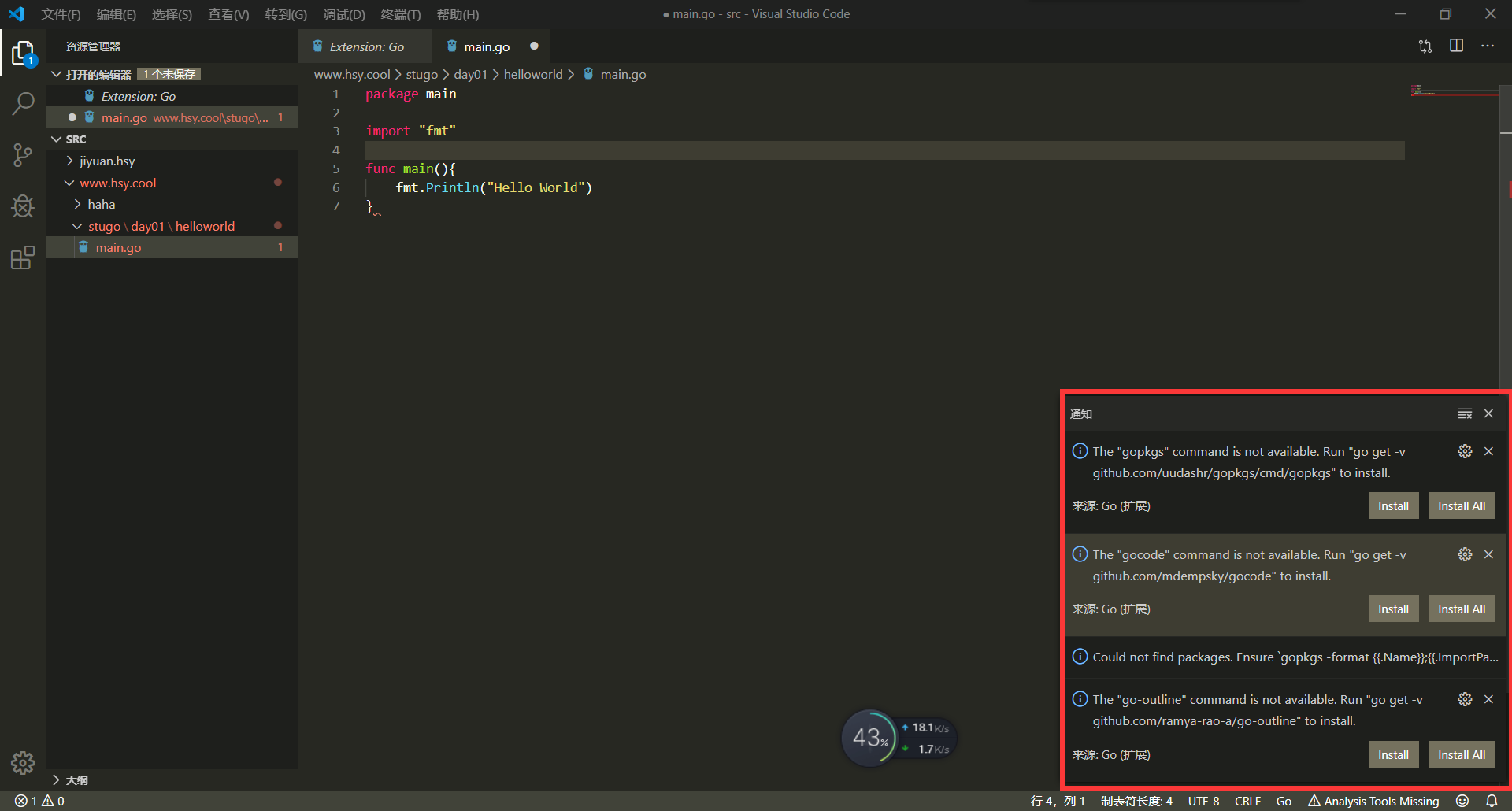Click Install for the go-outline command

point(1393,755)
